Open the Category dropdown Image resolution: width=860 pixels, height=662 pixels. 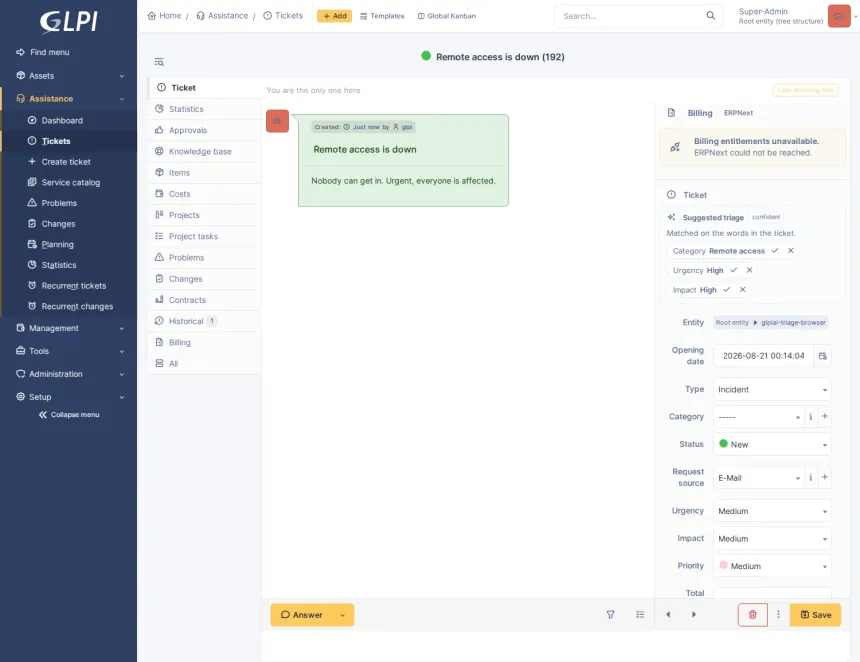point(759,417)
